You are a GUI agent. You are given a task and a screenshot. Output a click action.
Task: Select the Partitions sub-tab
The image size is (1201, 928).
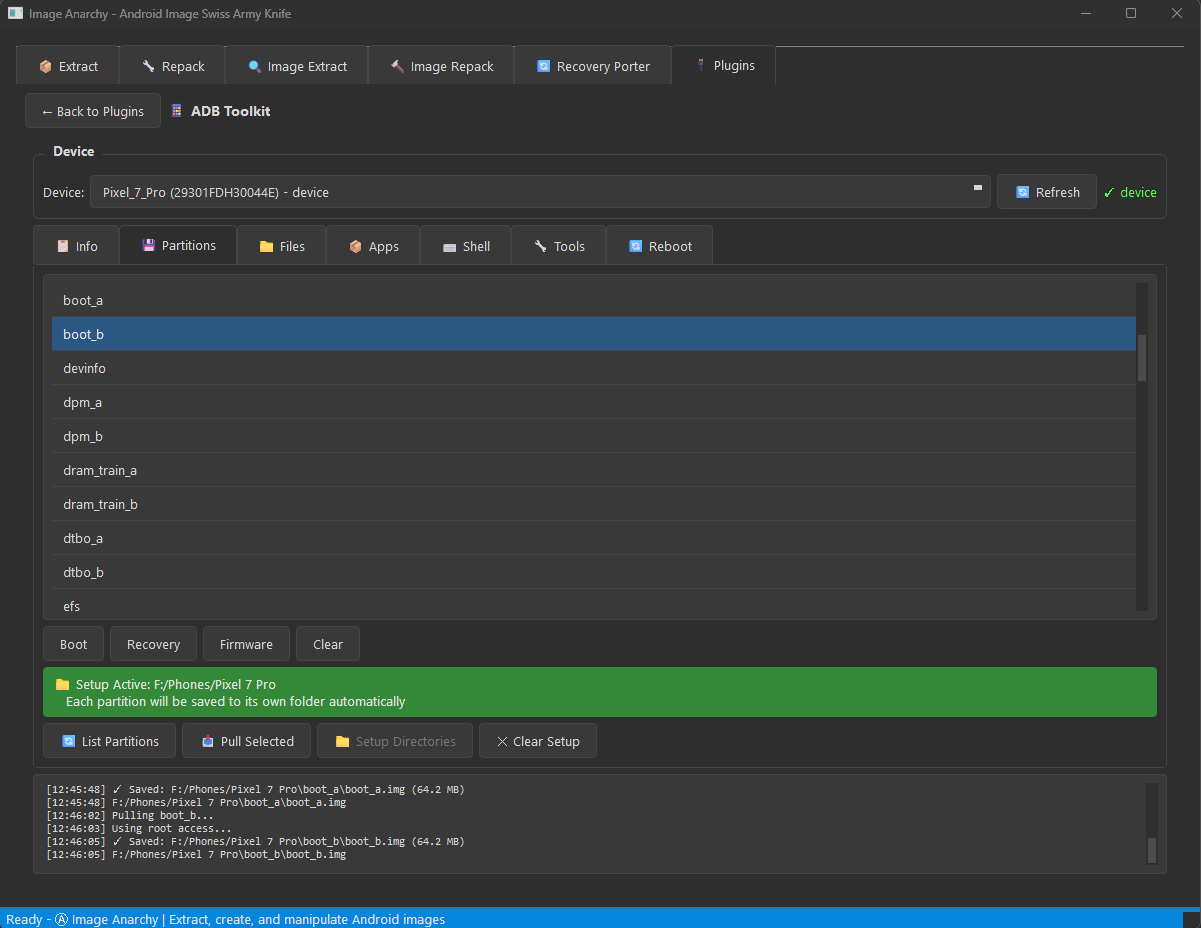coord(178,245)
